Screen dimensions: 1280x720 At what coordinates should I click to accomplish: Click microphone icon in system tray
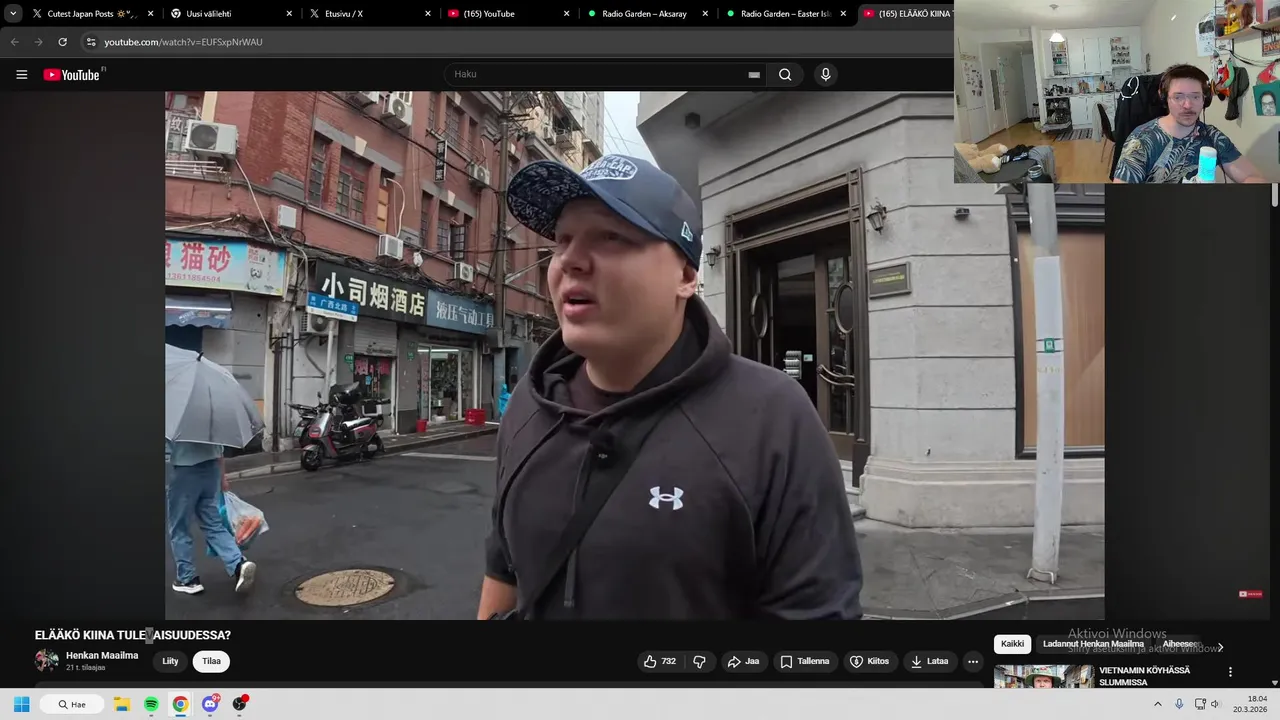pyautogui.click(x=1179, y=704)
